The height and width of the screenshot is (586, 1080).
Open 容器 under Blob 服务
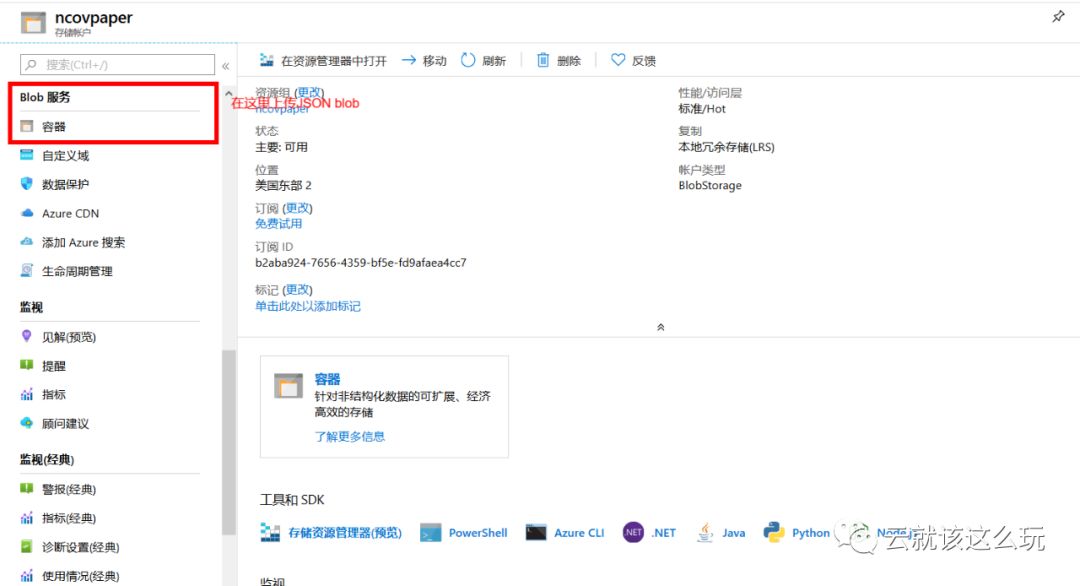[54, 127]
